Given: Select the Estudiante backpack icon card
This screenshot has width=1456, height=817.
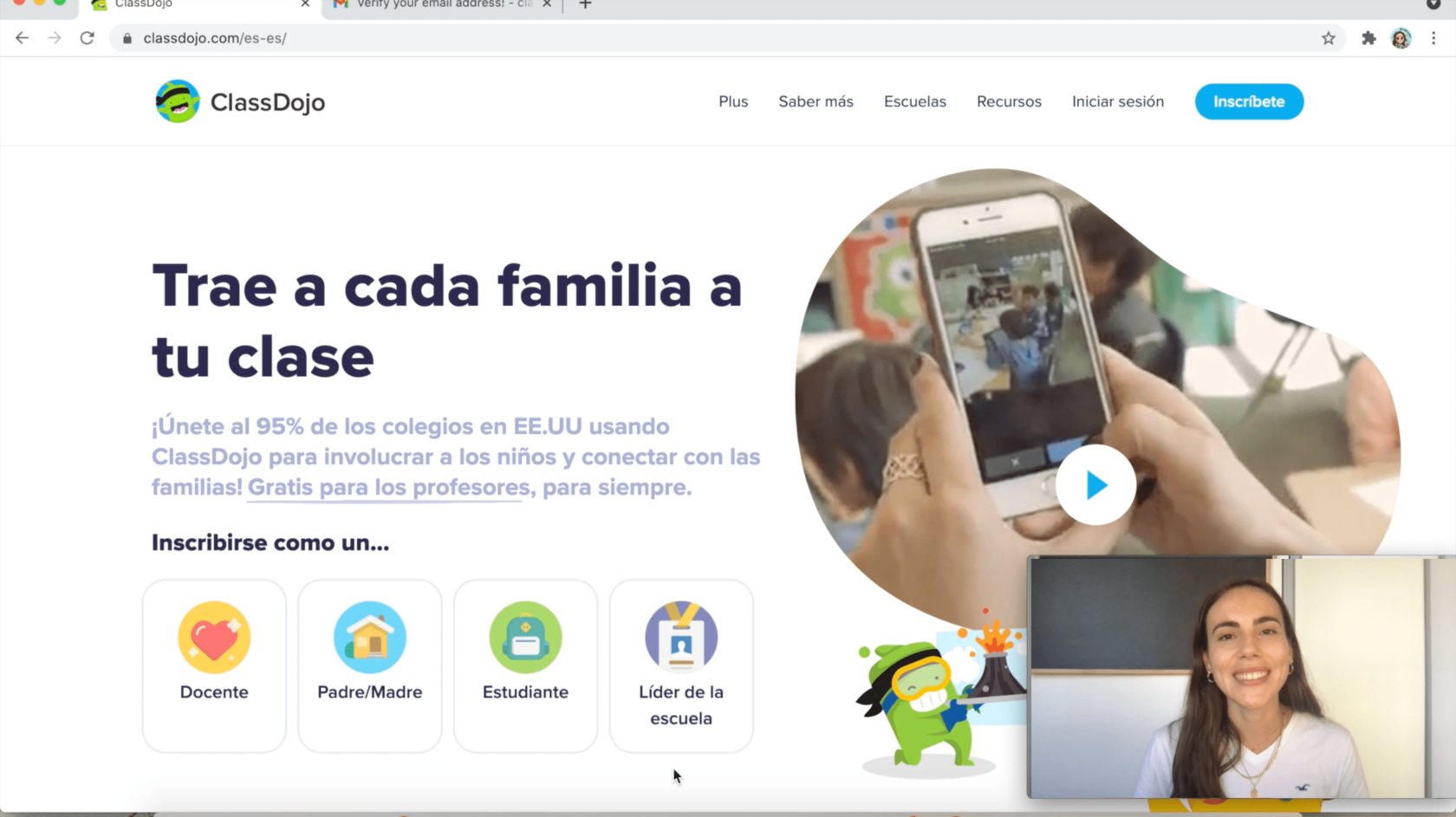Looking at the screenshot, I should click(525, 665).
